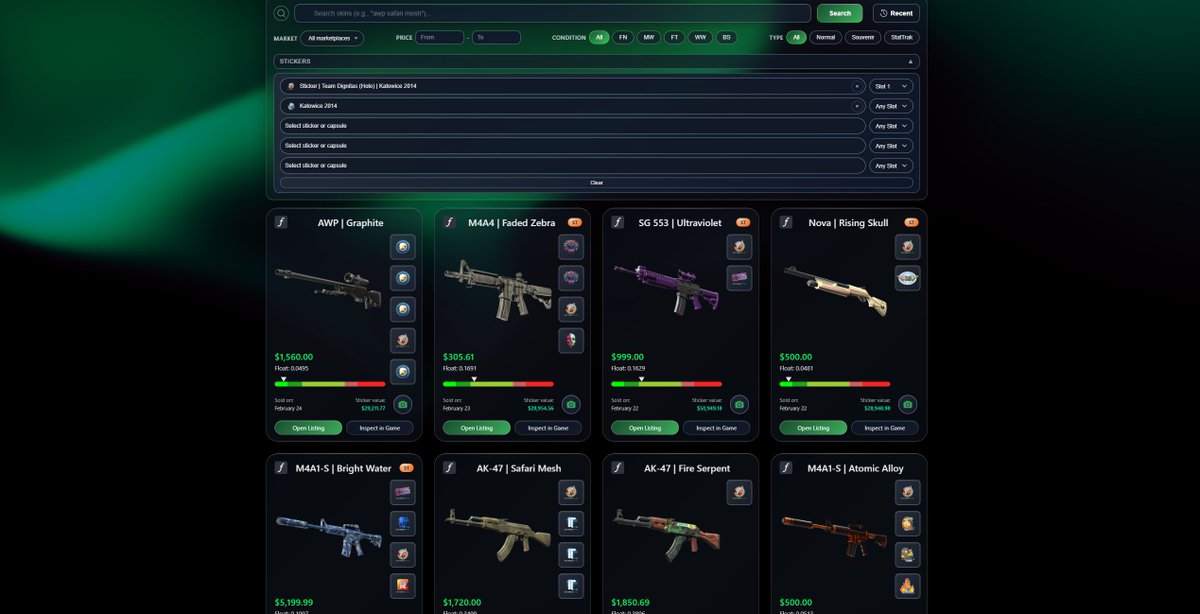Open the marketplace icon on M4A4 Faded Zebra card

(449, 223)
